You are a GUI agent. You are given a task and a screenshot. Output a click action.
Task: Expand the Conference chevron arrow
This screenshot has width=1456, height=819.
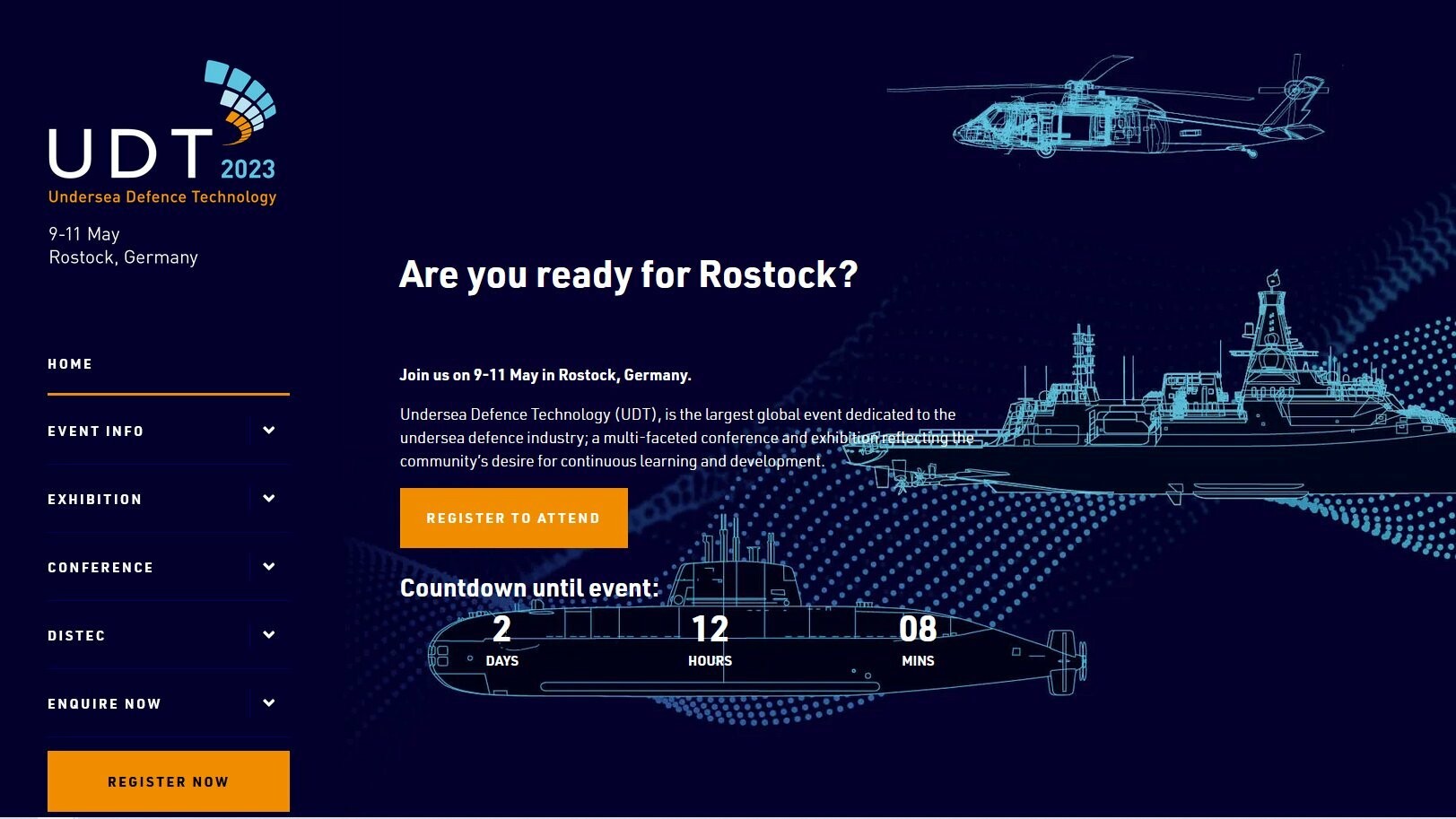[x=268, y=567]
